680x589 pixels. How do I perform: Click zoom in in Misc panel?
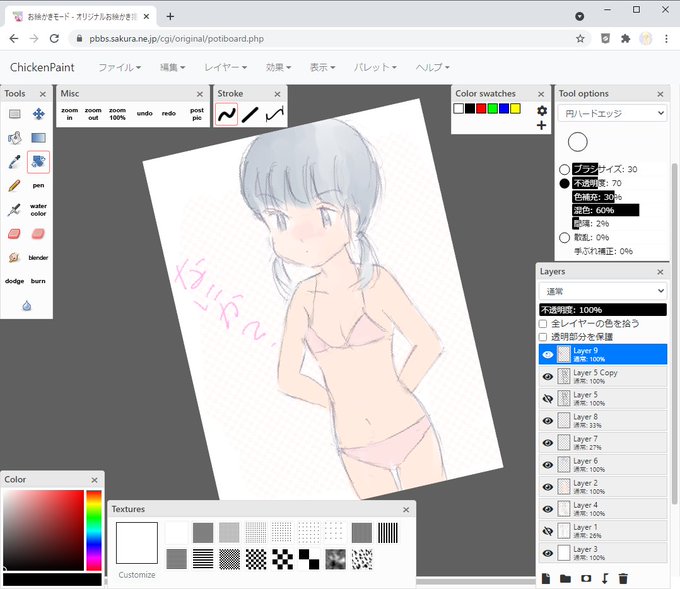click(69, 114)
